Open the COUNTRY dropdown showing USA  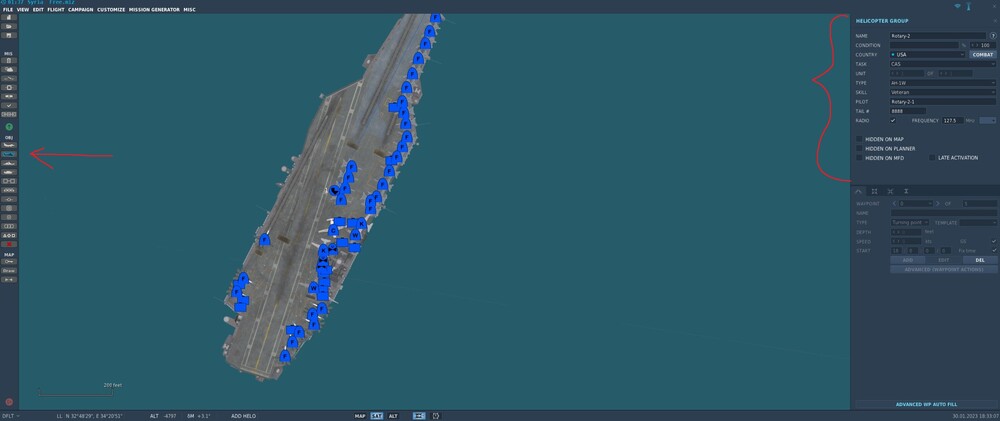928,55
